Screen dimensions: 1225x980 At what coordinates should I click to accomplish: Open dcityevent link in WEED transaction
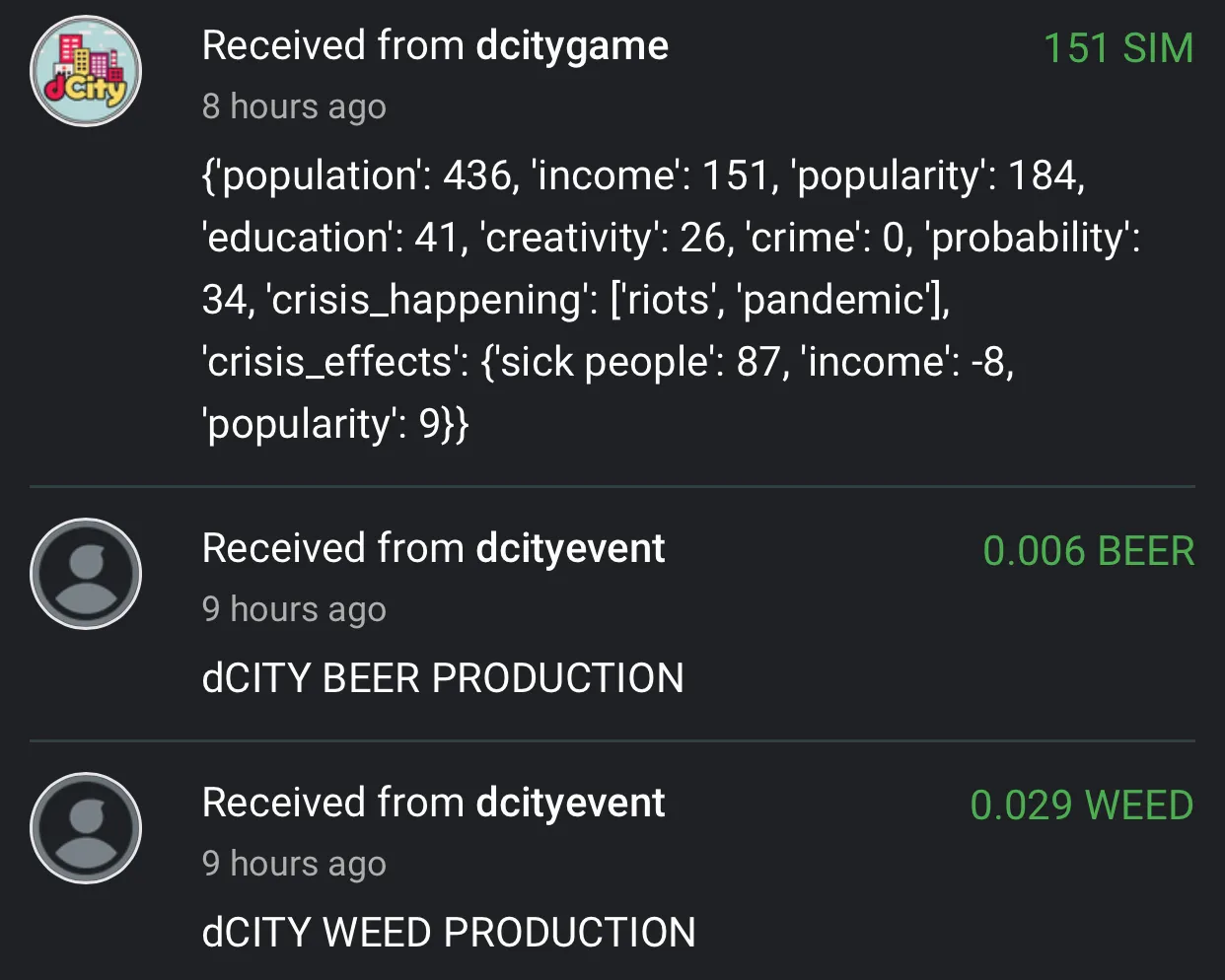(x=570, y=803)
